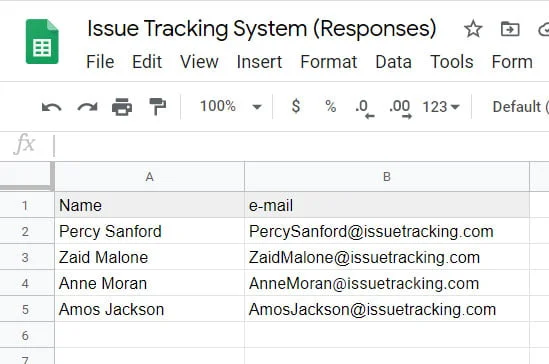This screenshot has height=364, width=549.
Task: Apply percent format
Action: point(331,106)
